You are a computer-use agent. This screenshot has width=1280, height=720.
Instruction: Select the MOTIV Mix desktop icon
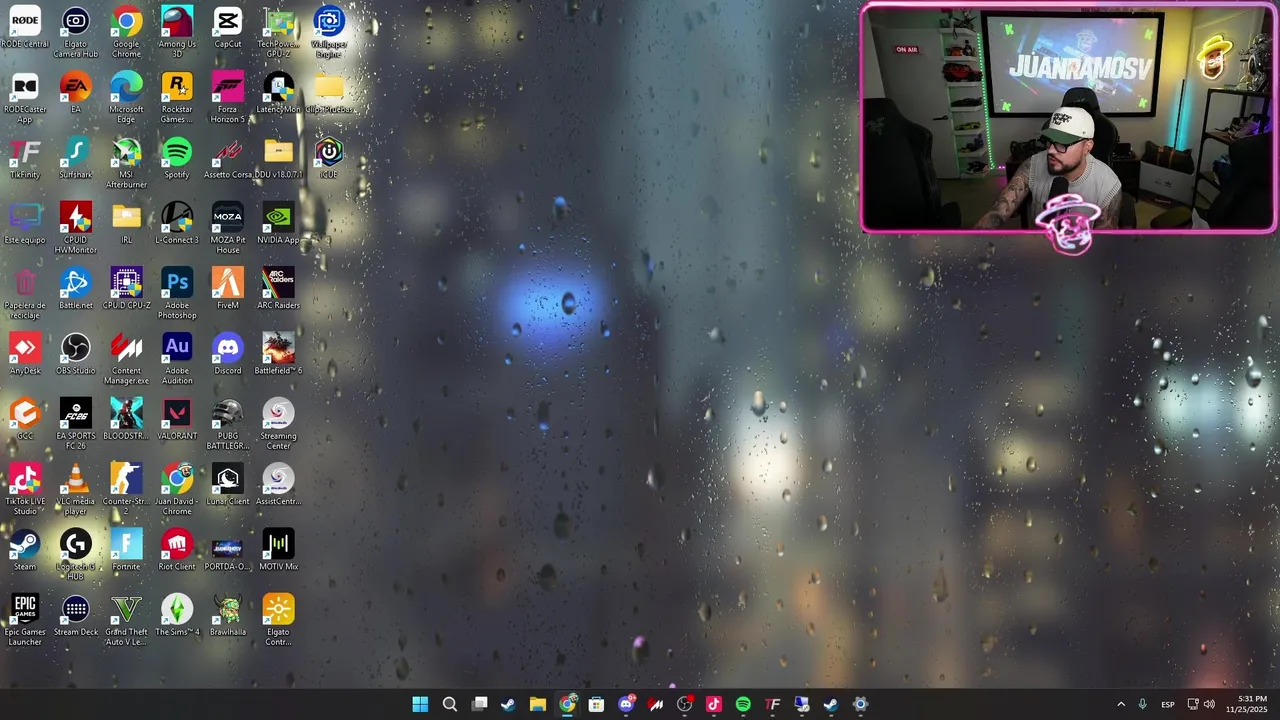(x=278, y=550)
